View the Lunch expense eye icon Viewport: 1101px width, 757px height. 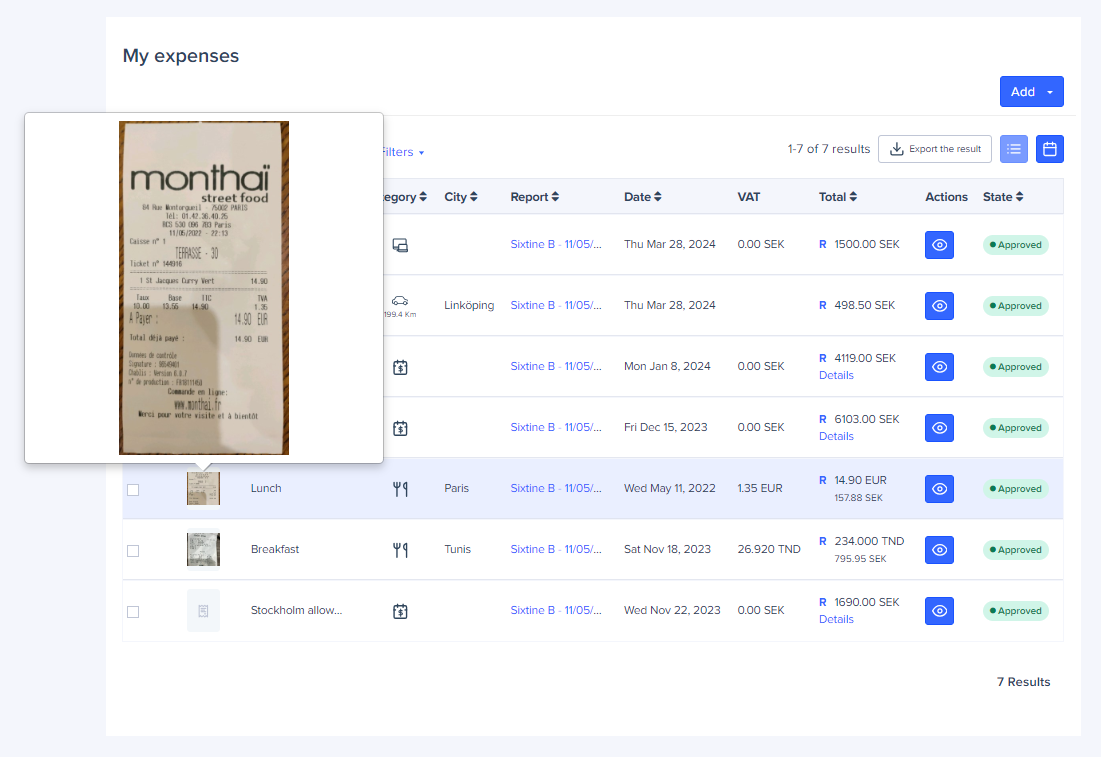pyautogui.click(x=939, y=489)
